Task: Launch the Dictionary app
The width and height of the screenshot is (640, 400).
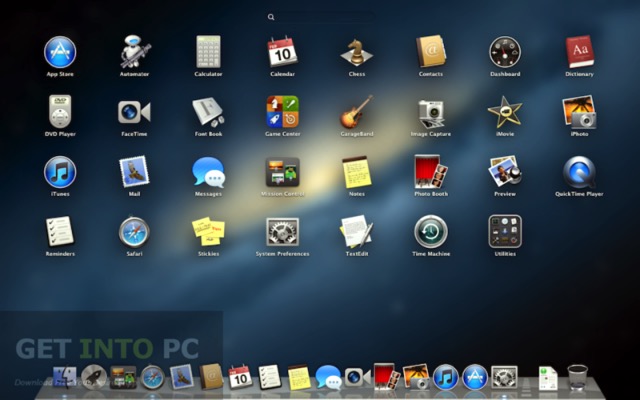Action: [579, 52]
